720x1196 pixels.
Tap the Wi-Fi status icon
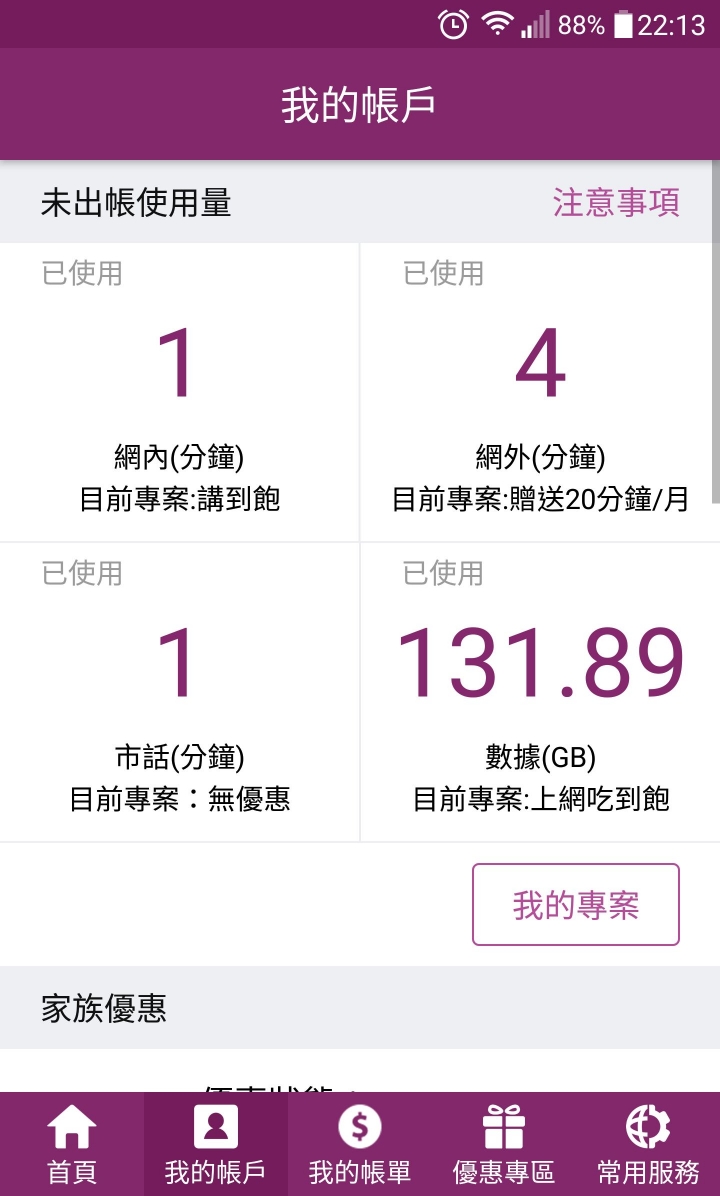[497, 24]
